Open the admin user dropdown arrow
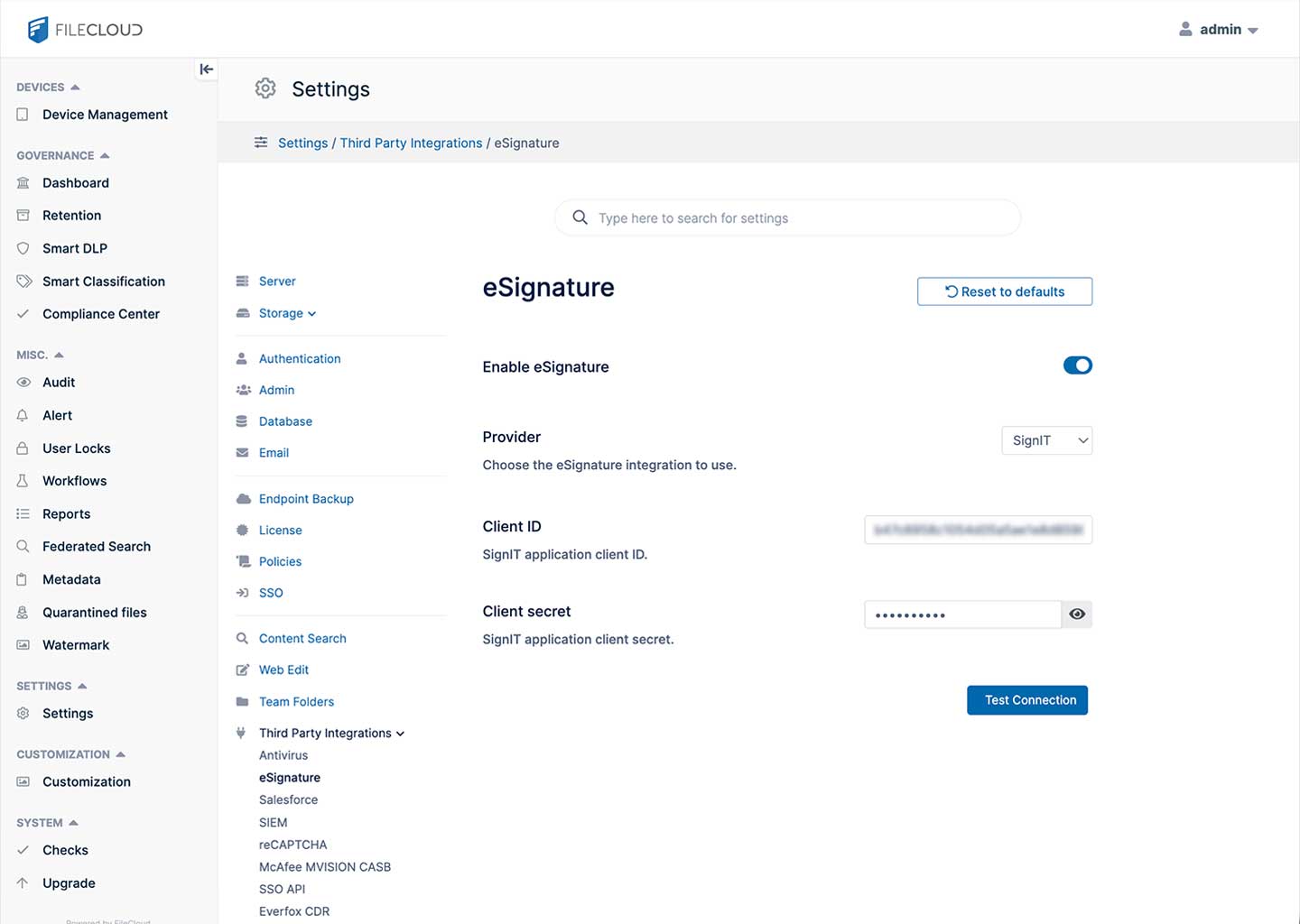Viewport: 1300px width, 924px height. (x=1253, y=31)
